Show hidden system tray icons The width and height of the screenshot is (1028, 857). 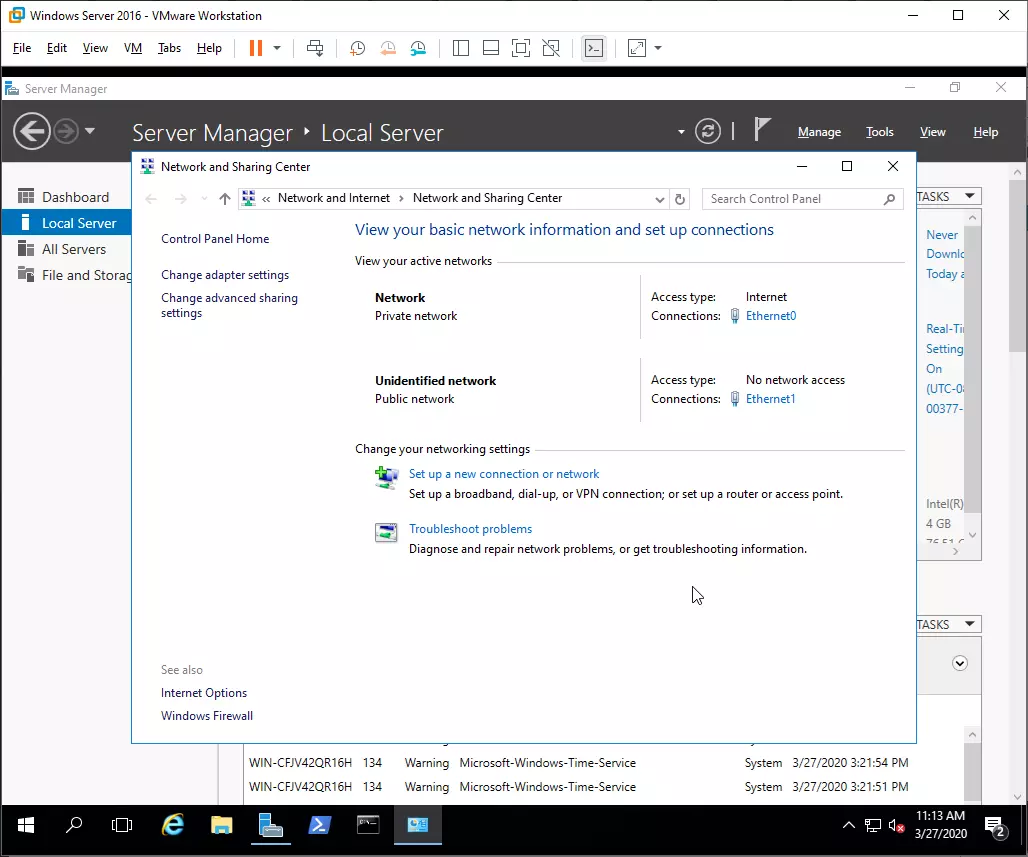(x=848, y=825)
